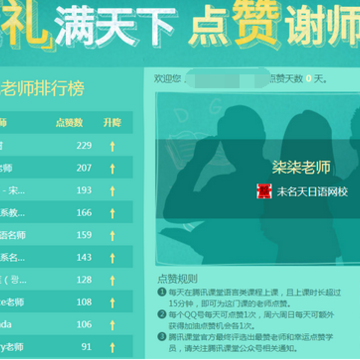
Task: Click the red 未名天日语网校 logo icon
Action: pos(264,191)
